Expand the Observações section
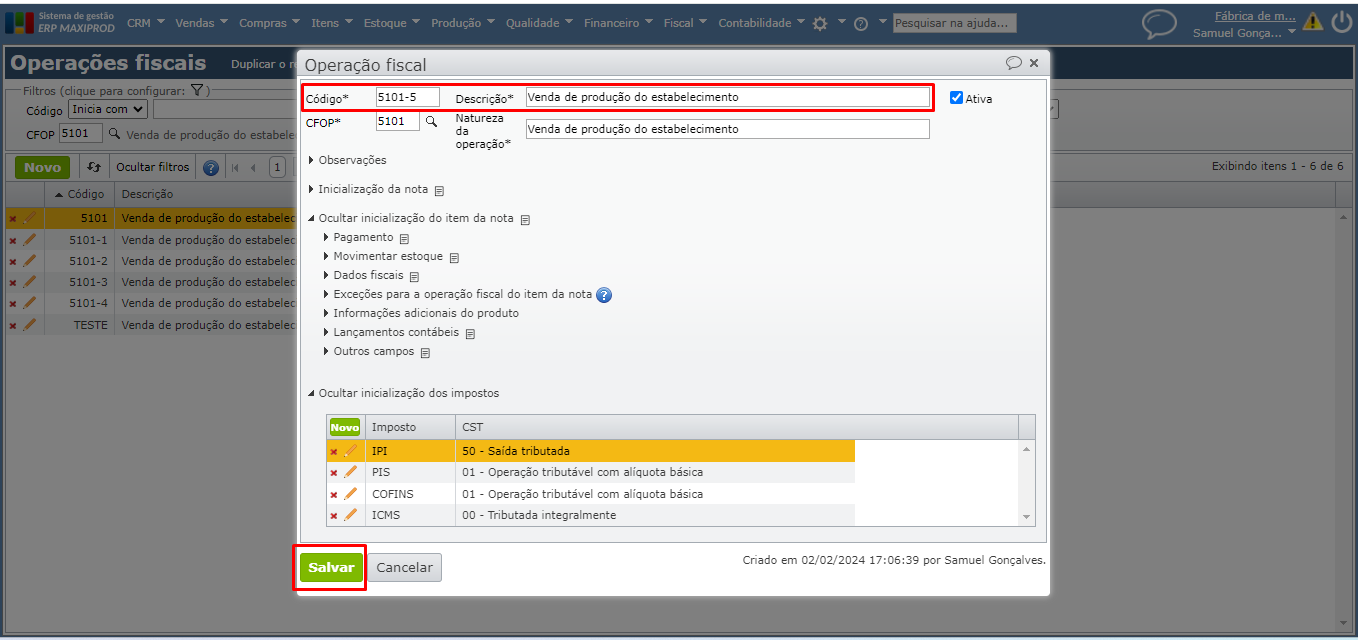 tap(347, 160)
